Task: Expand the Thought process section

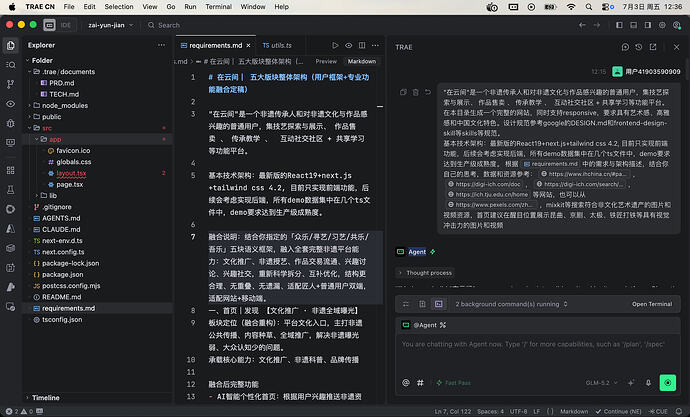Action: pos(426,273)
